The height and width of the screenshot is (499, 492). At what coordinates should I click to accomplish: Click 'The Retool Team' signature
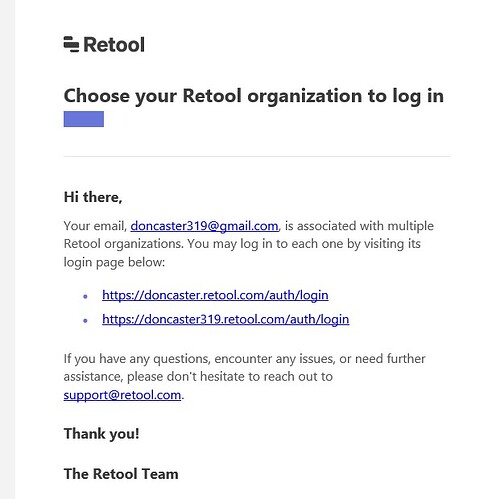[121, 474]
